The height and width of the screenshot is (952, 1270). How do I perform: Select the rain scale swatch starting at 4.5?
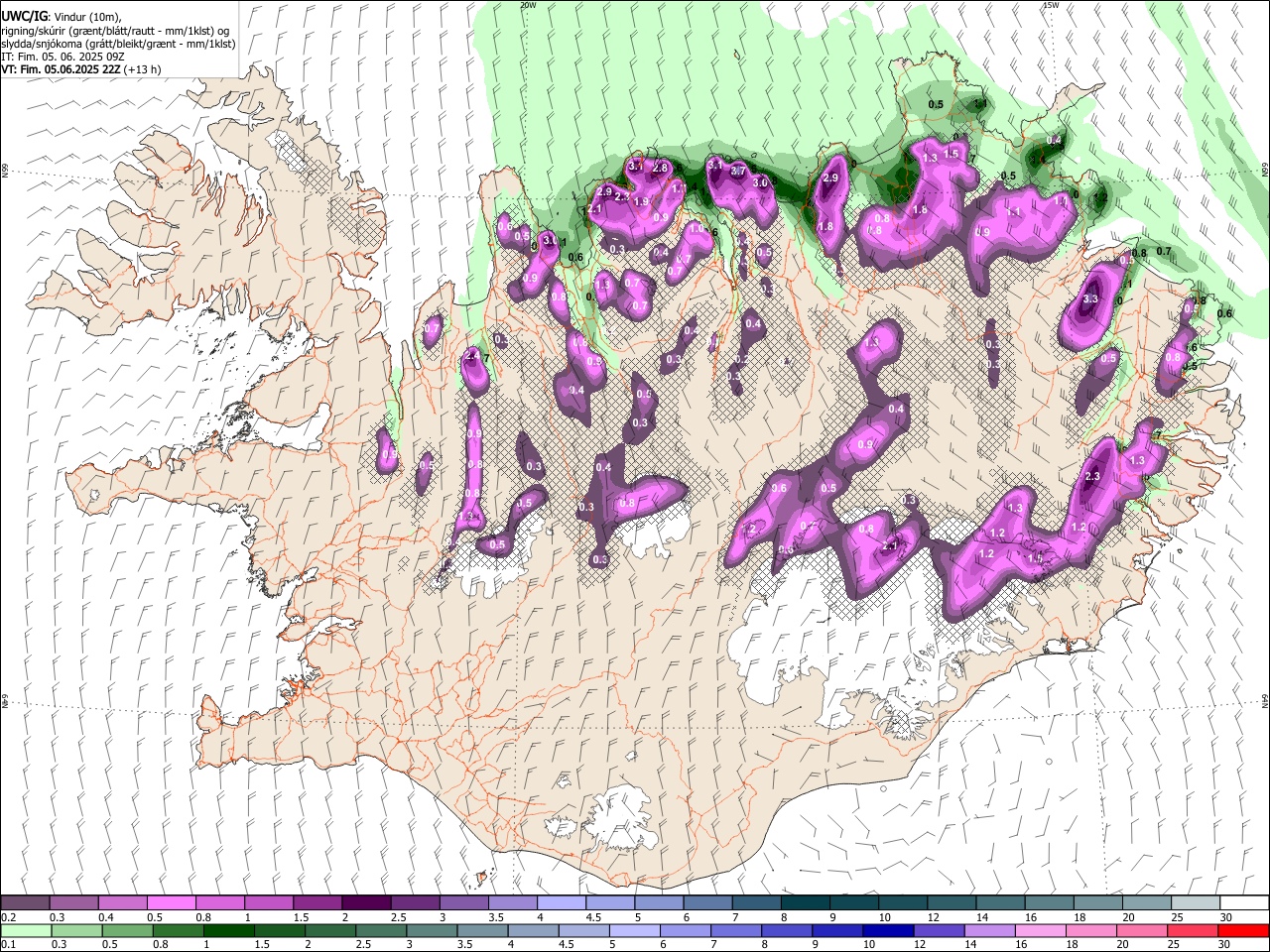click(x=583, y=930)
